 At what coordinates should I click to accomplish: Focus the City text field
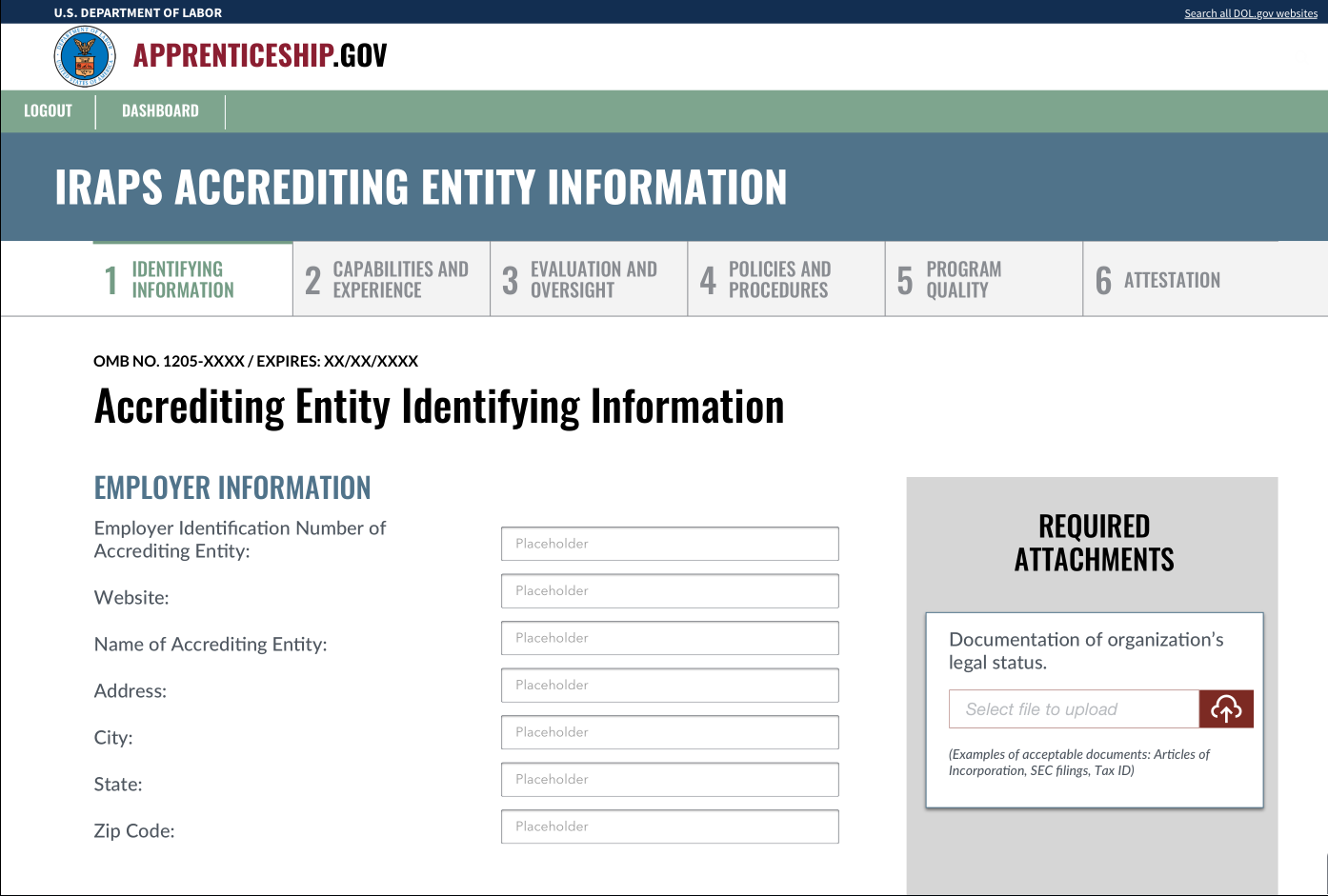(670, 732)
